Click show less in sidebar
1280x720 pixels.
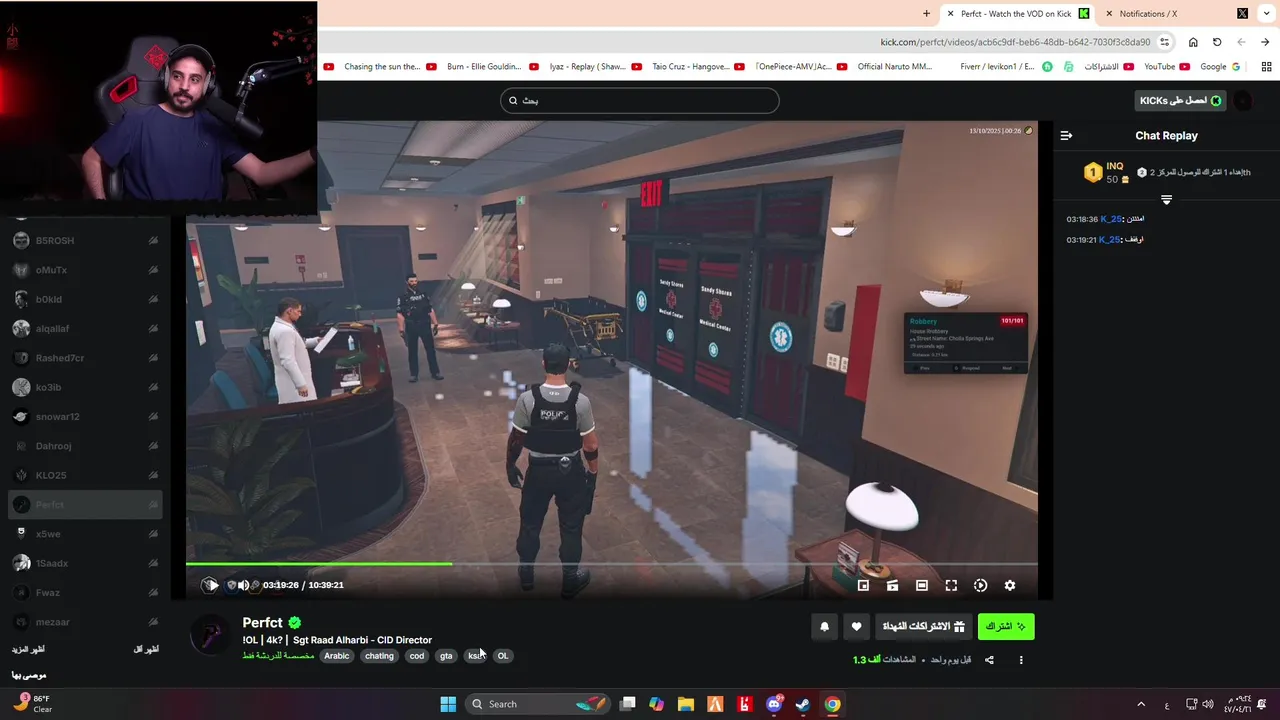pos(146,649)
